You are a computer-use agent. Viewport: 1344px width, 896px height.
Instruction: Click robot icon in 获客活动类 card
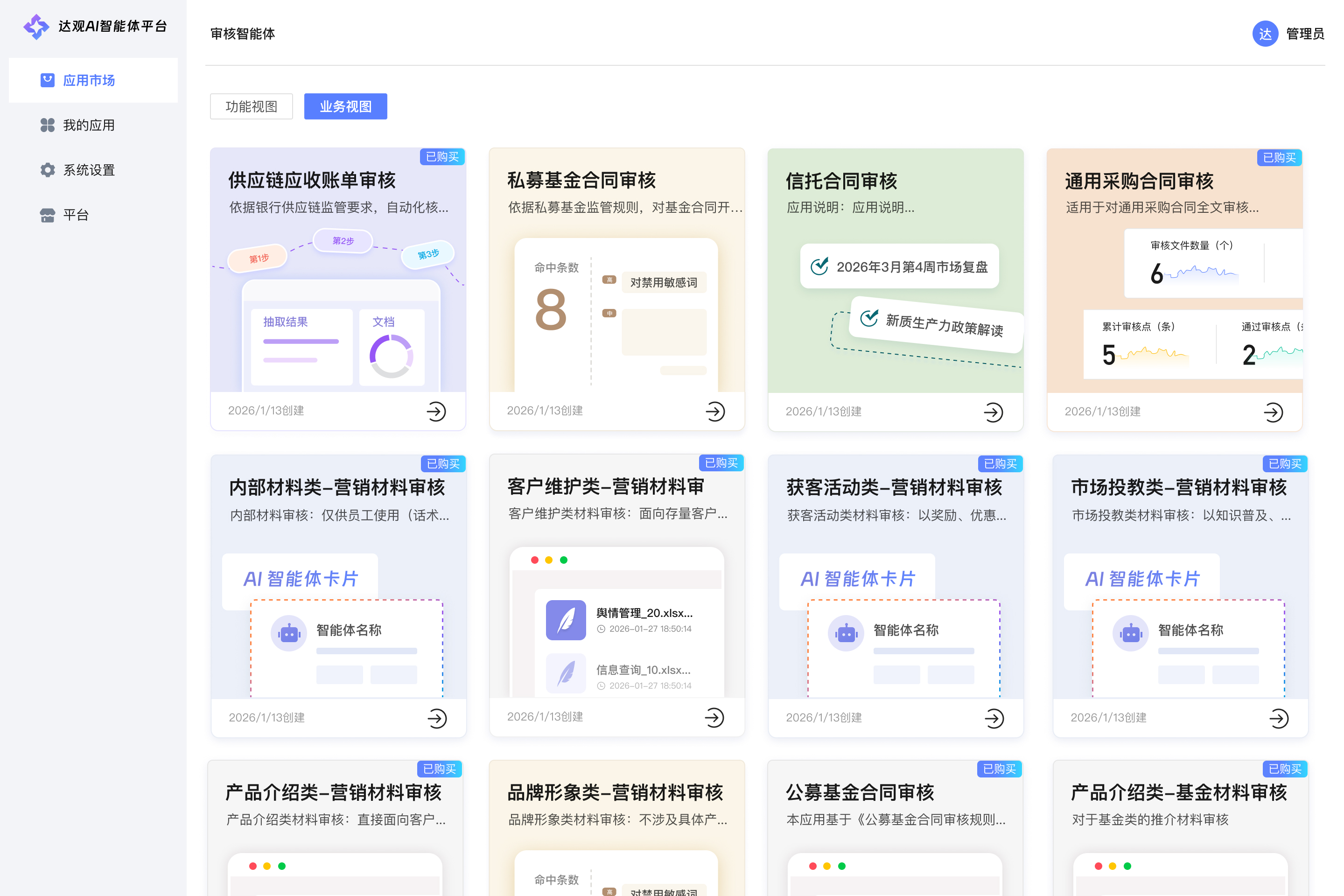coord(846,633)
